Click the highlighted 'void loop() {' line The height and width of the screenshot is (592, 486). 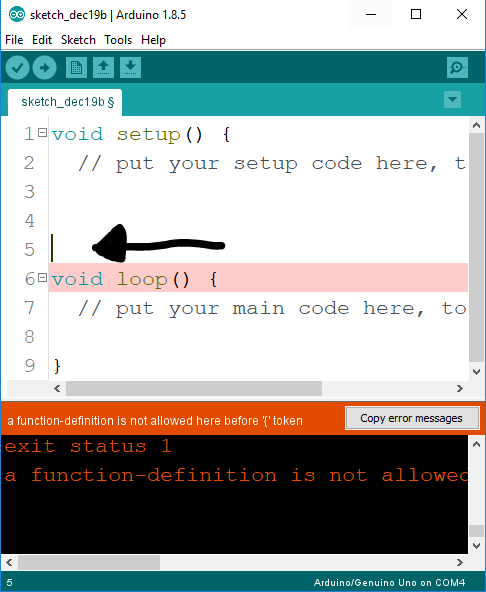tap(258, 278)
